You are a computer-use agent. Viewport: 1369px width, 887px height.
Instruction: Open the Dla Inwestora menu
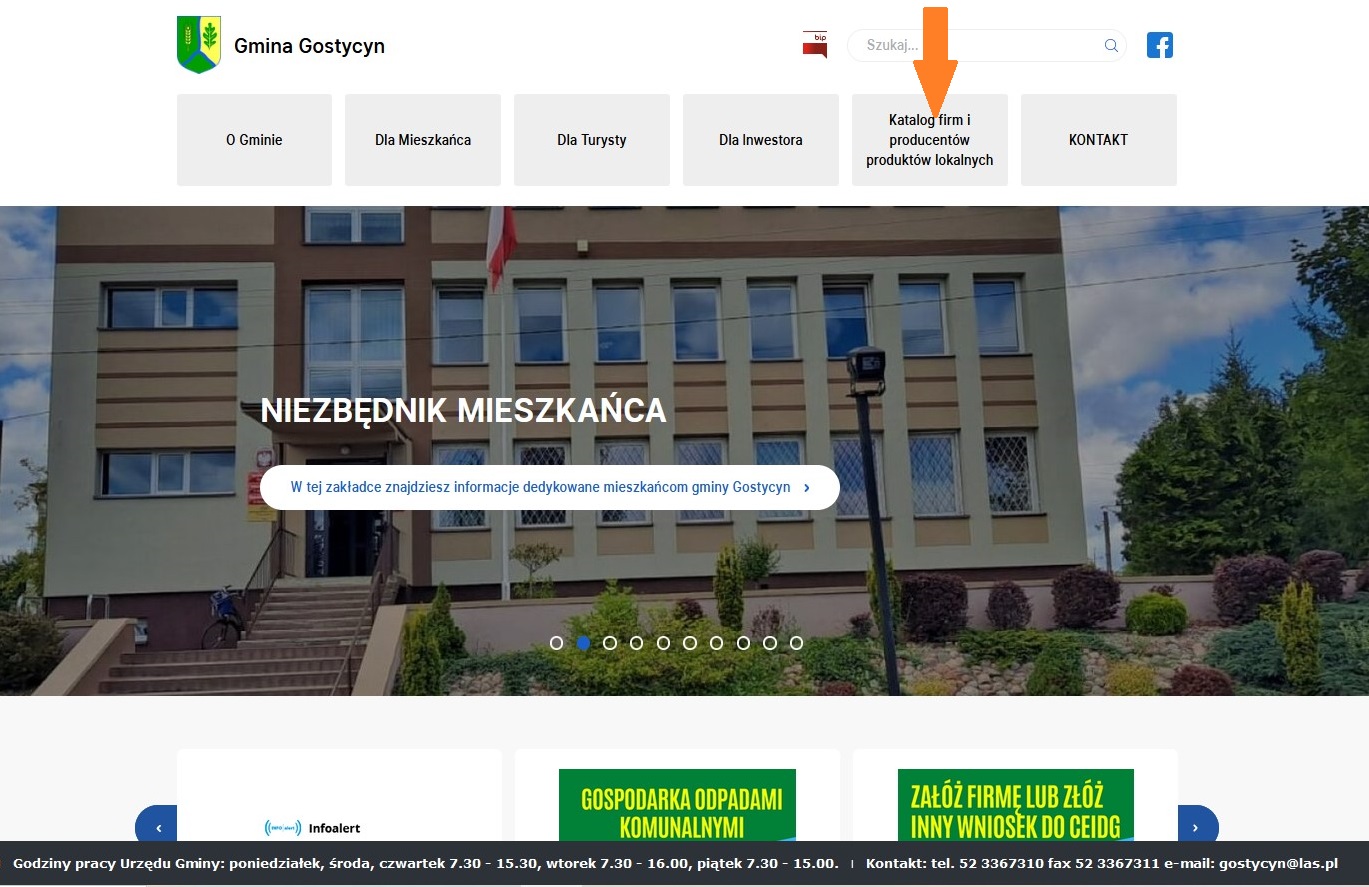(761, 140)
